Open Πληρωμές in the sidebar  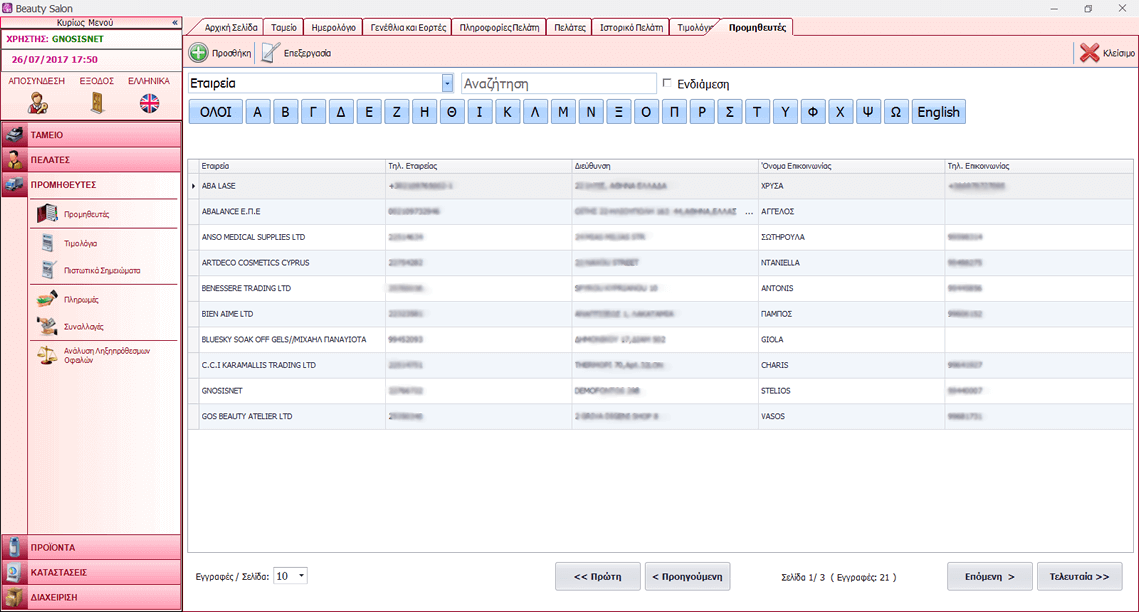pyautogui.click(x=80, y=299)
